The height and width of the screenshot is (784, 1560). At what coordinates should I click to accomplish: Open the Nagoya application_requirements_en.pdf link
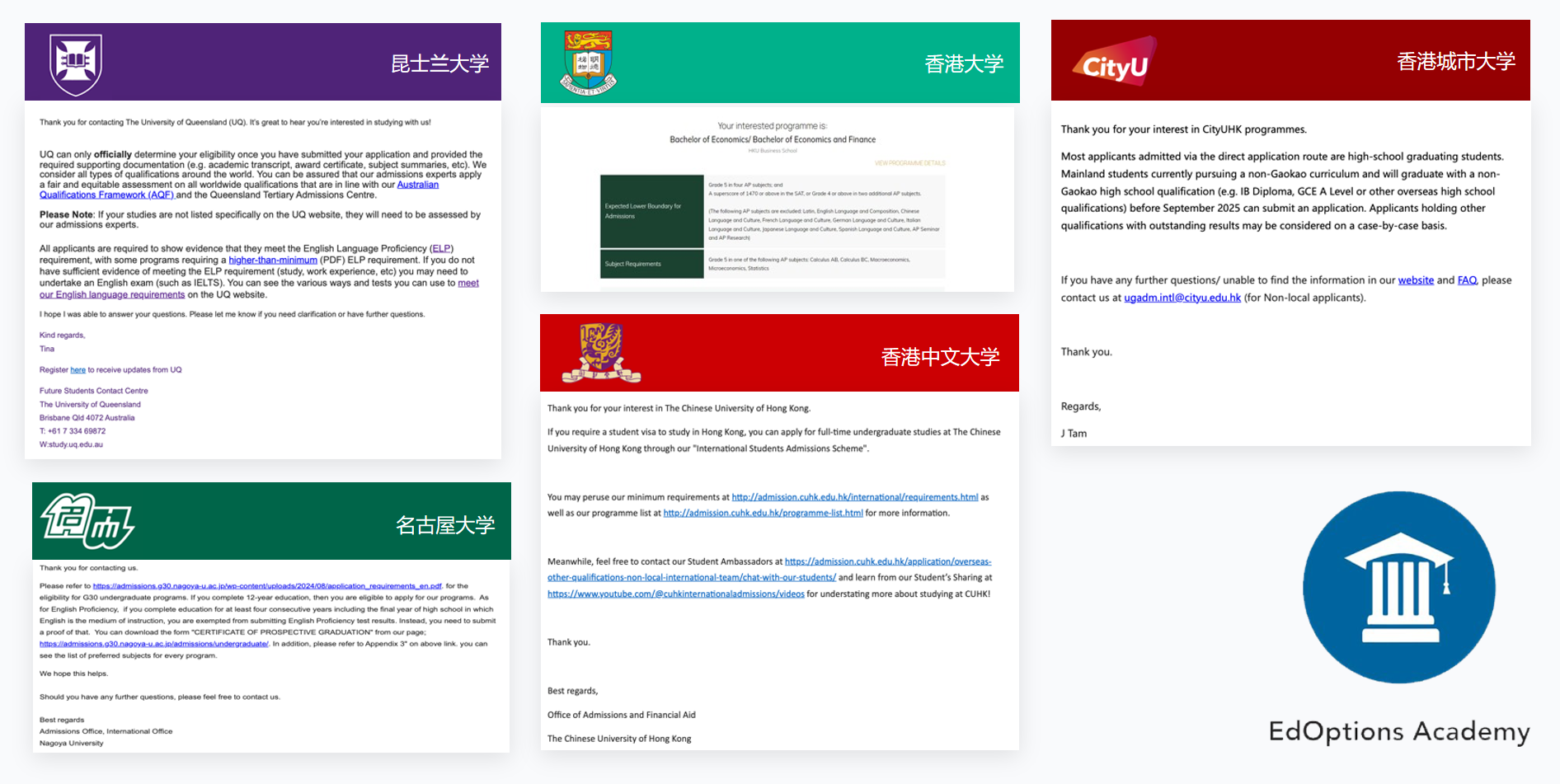point(267,586)
